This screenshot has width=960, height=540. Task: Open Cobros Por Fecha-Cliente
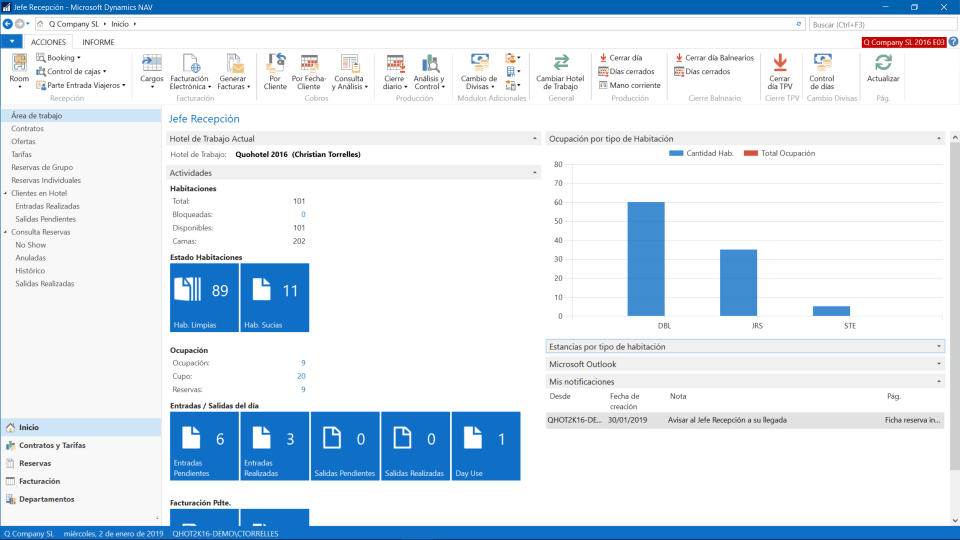click(309, 71)
